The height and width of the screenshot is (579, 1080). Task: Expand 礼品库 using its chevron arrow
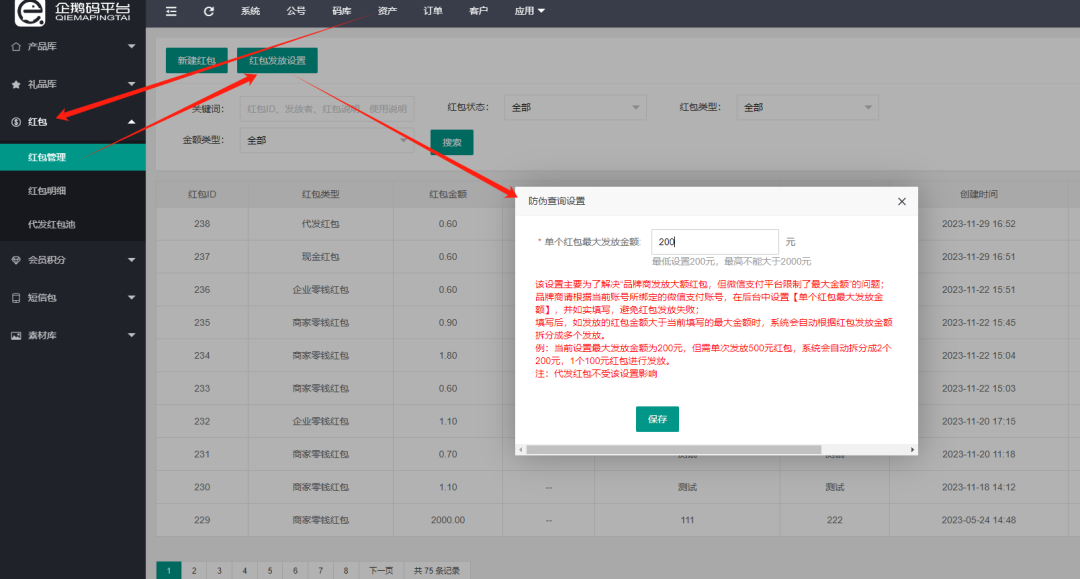coord(132,84)
